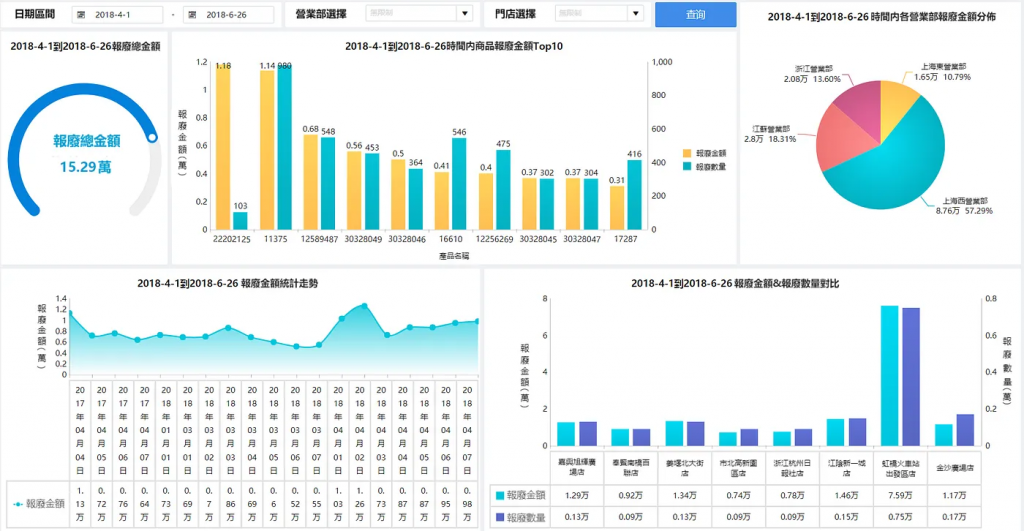Image resolution: width=1024 pixels, height=531 pixels.
Task: Click the start date field showing 2018-4-1
Action: tap(118, 14)
